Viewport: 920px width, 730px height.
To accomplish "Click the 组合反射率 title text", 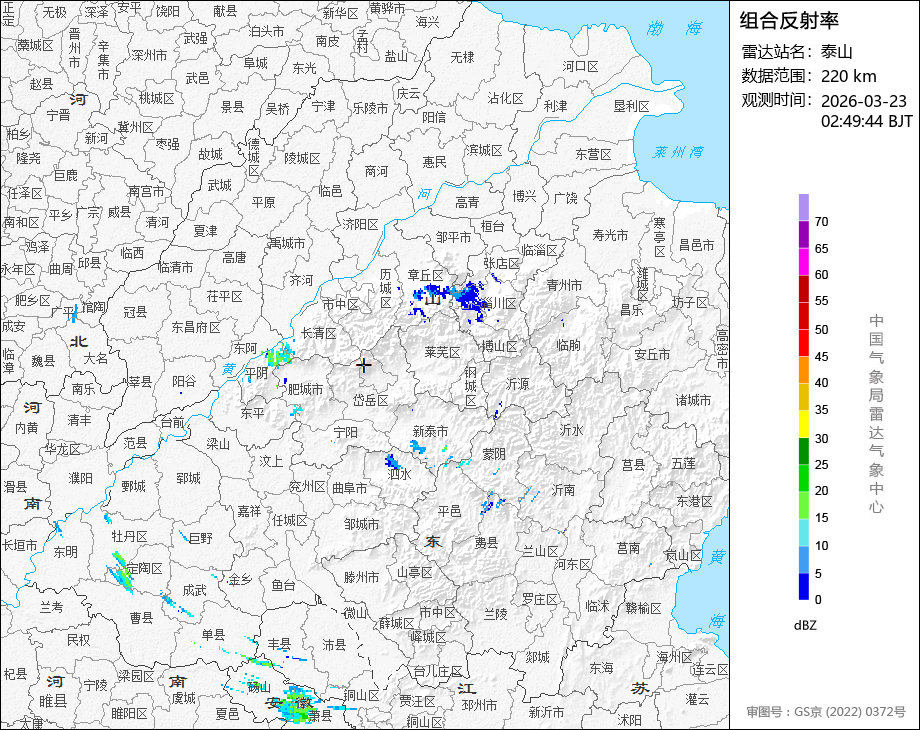I will point(789,21).
